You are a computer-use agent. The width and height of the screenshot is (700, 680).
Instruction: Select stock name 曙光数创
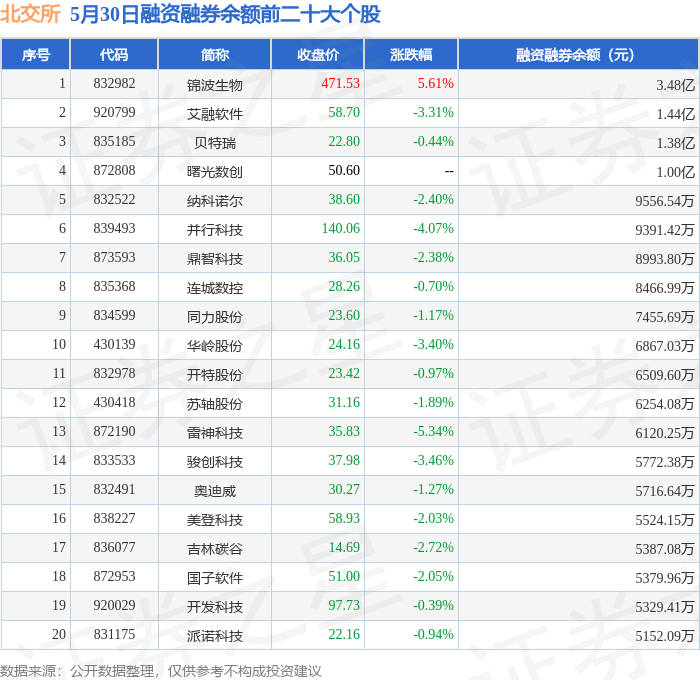click(x=215, y=172)
